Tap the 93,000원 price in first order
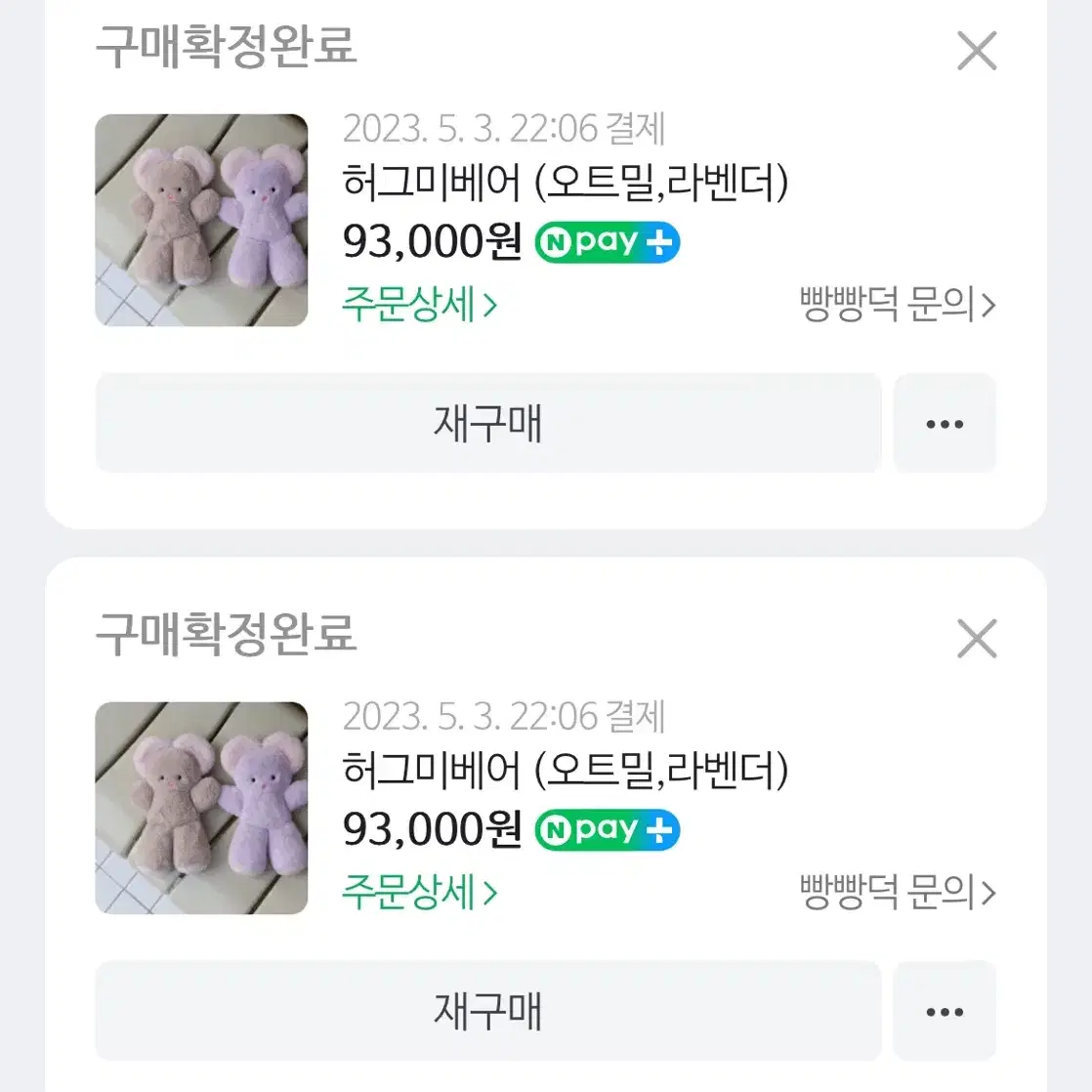Image resolution: width=1092 pixels, height=1092 pixels. pos(432,242)
